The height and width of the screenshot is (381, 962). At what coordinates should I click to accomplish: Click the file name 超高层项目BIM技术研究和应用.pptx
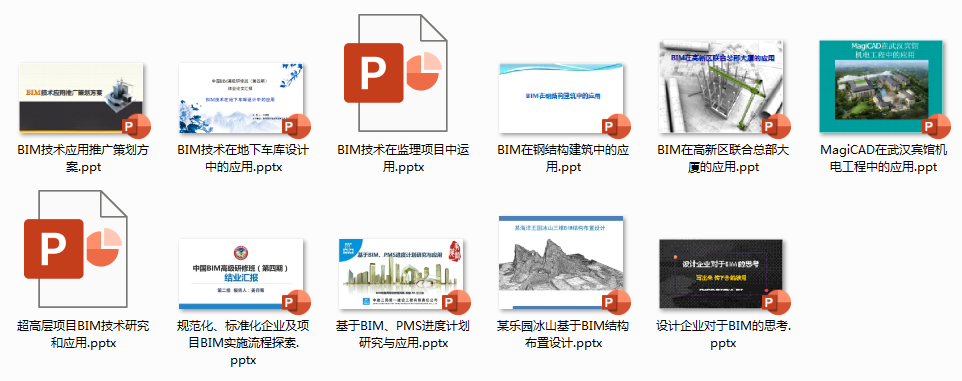pyautogui.click(x=83, y=334)
